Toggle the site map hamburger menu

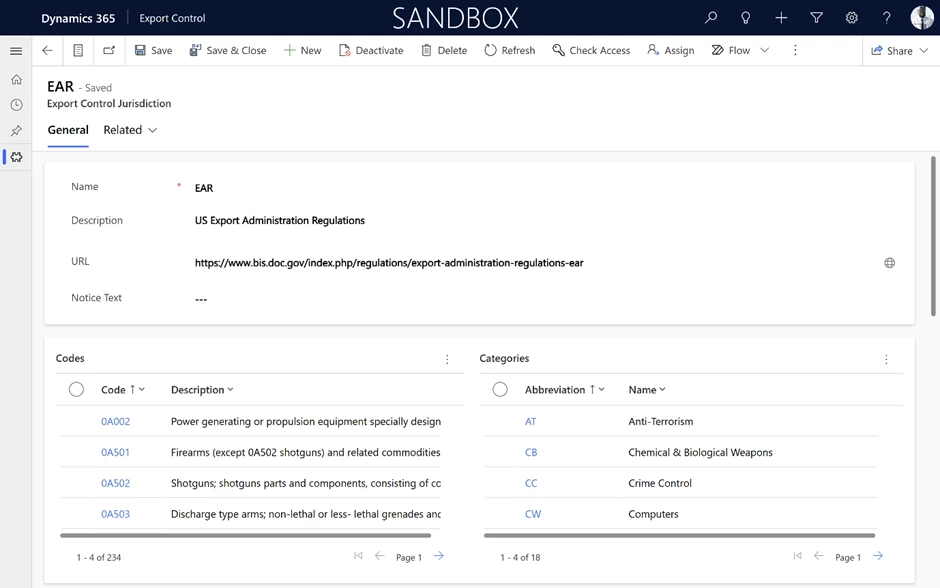[x=16, y=50]
